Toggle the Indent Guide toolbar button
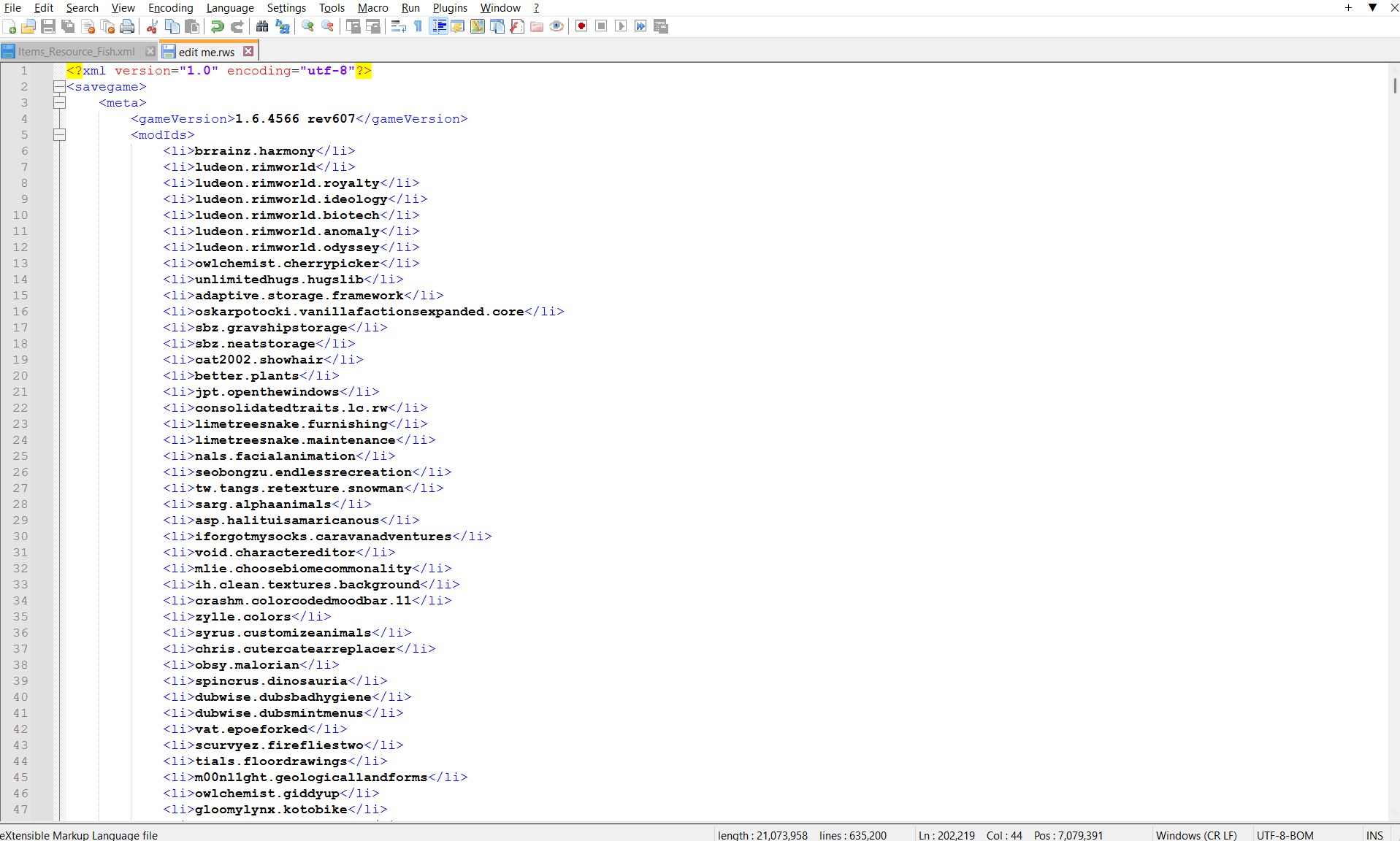 pos(438,26)
